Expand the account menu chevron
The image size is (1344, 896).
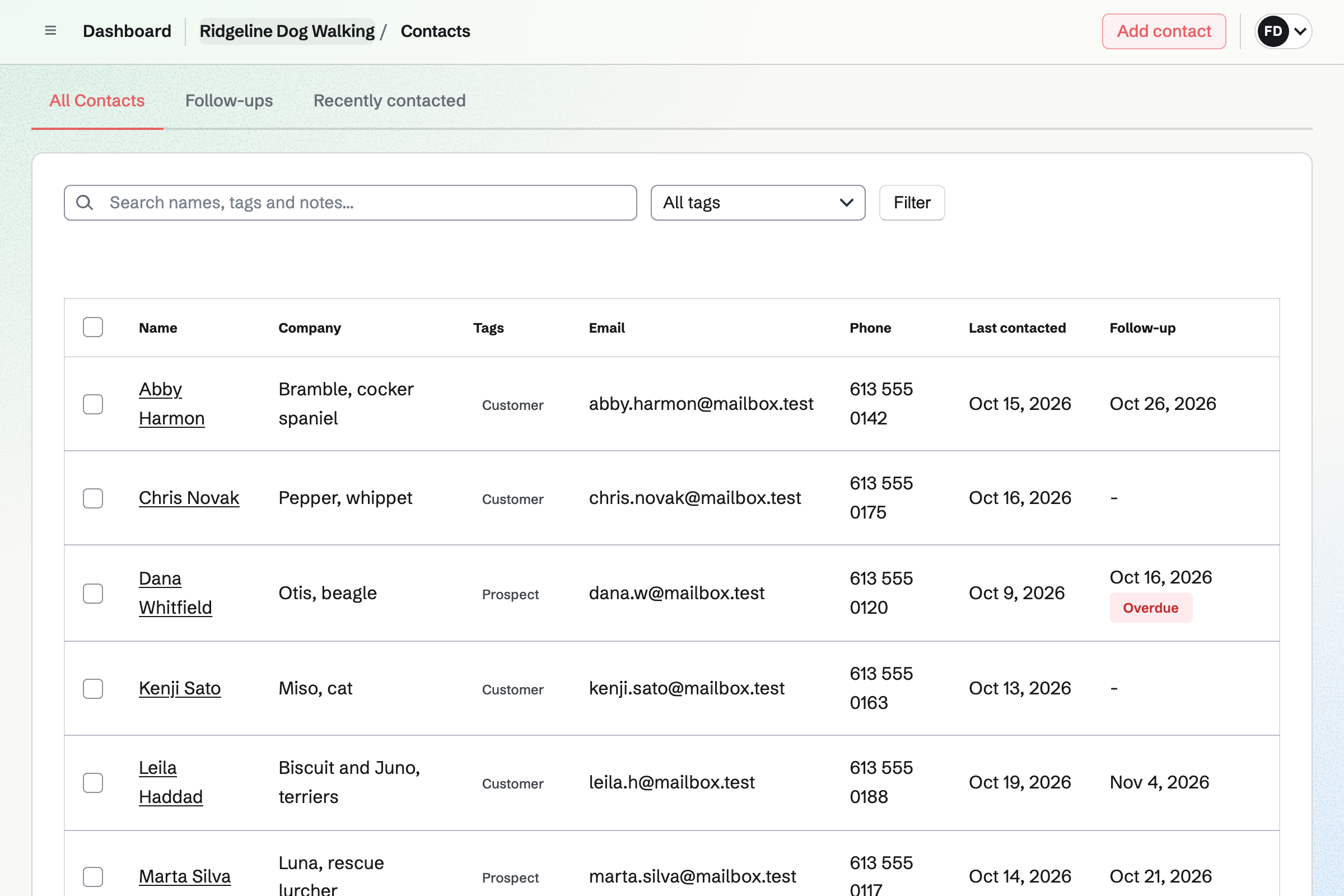[x=1300, y=31]
